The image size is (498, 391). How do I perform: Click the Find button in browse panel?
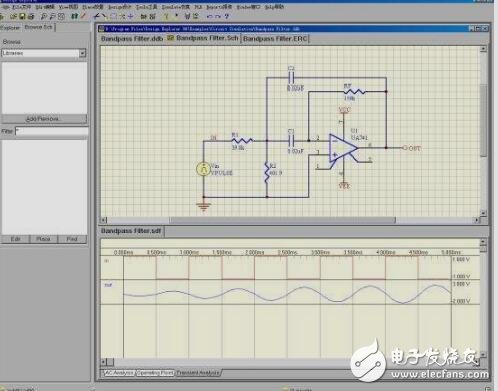72,239
